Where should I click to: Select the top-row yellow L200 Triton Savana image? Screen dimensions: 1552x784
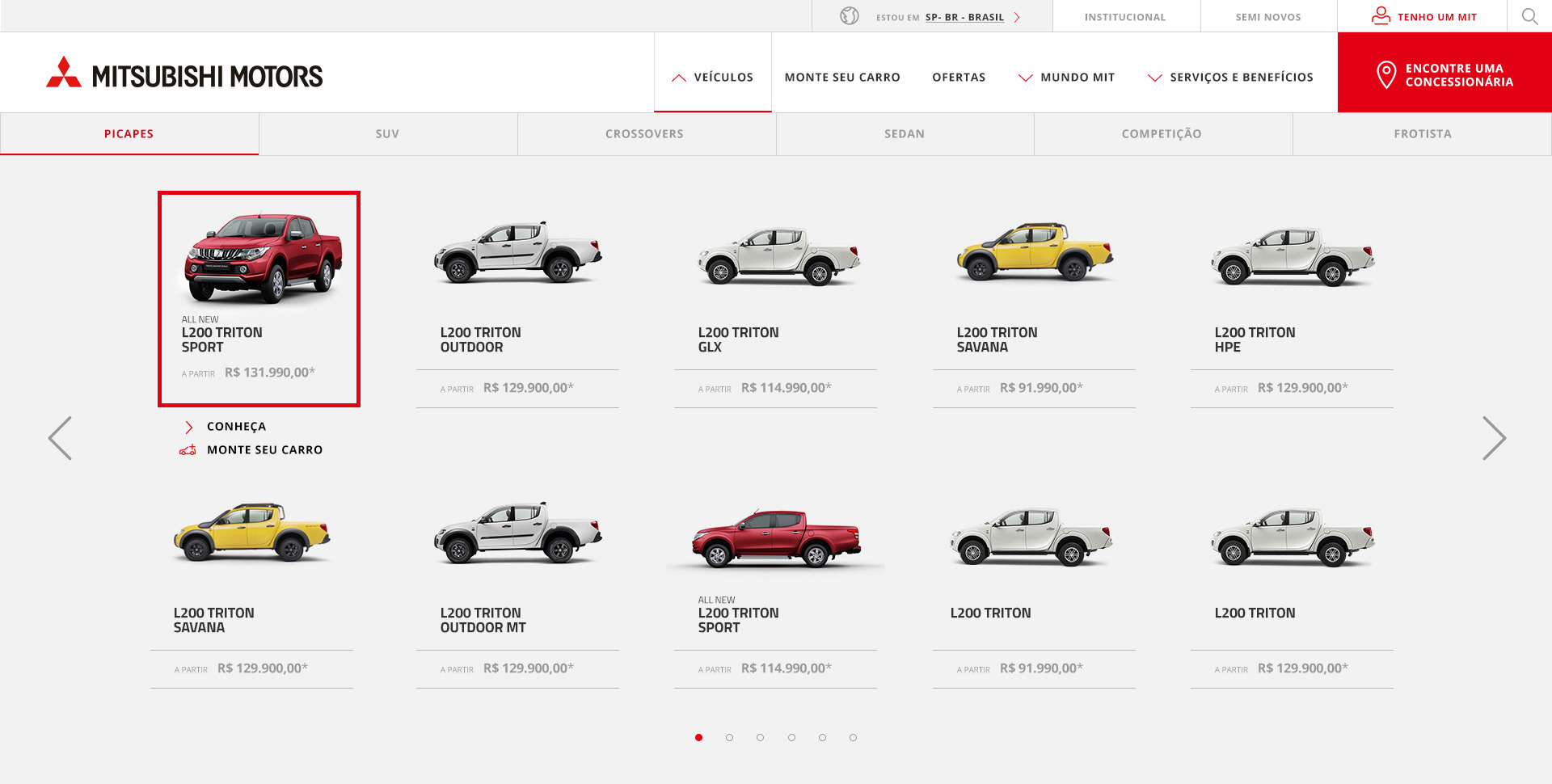click(x=1035, y=251)
